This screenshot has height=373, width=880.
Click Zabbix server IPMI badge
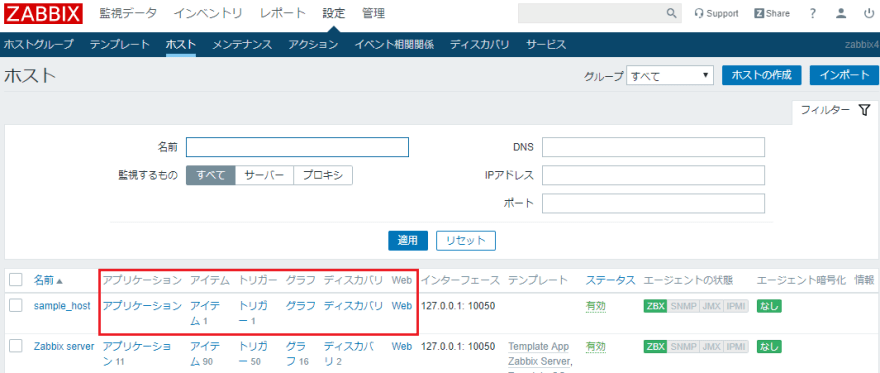736,347
